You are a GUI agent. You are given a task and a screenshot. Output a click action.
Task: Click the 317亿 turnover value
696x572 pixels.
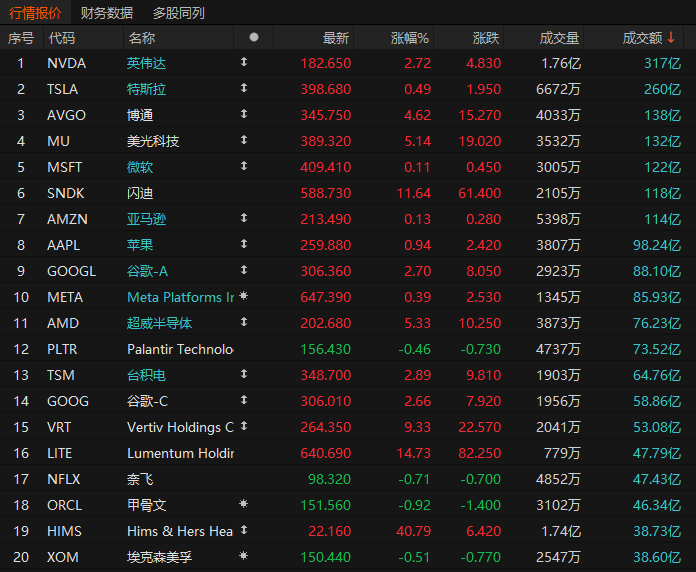(662, 63)
